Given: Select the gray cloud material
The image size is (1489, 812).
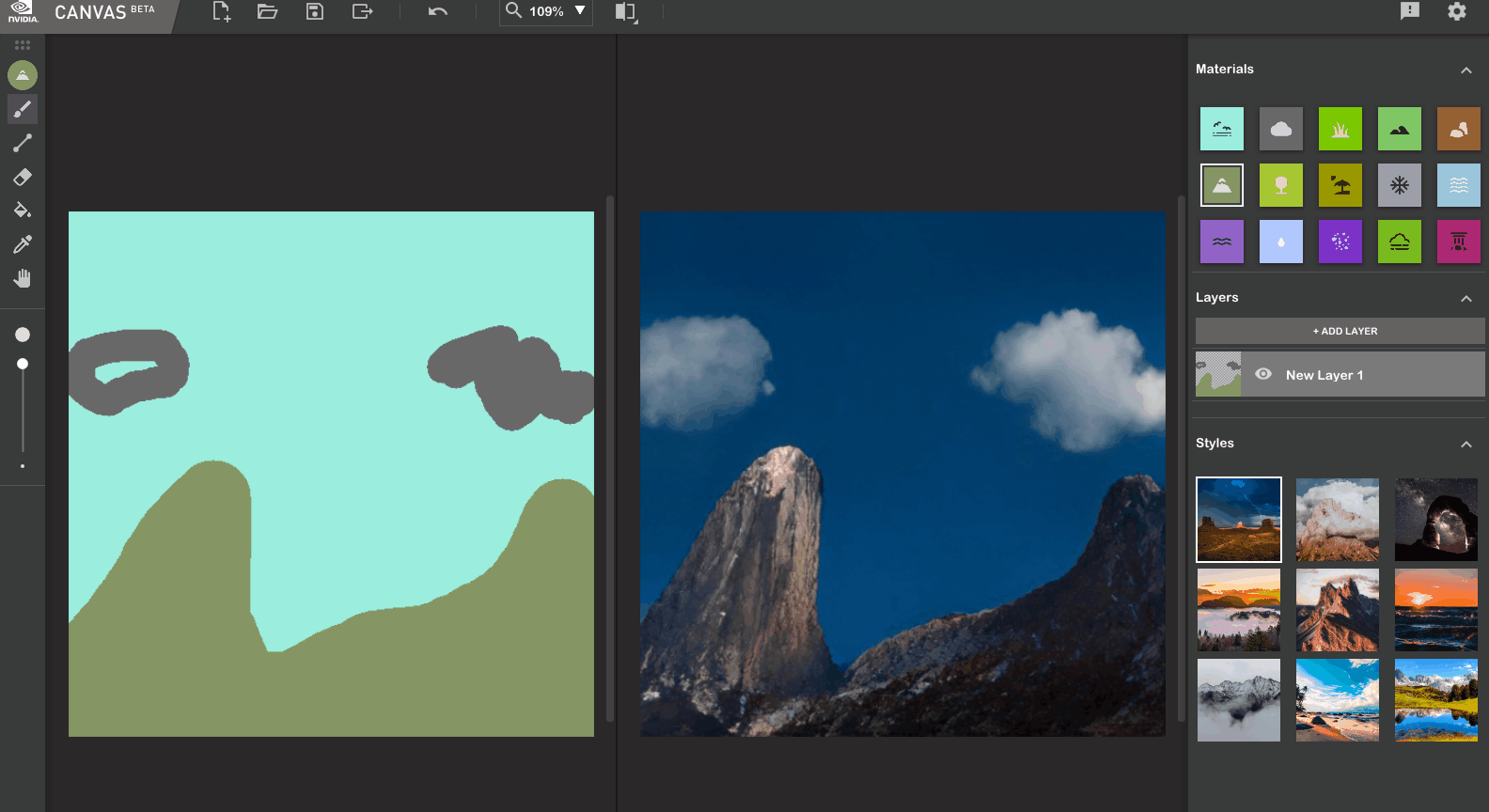Looking at the screenshot, I should click(1281, 130).
